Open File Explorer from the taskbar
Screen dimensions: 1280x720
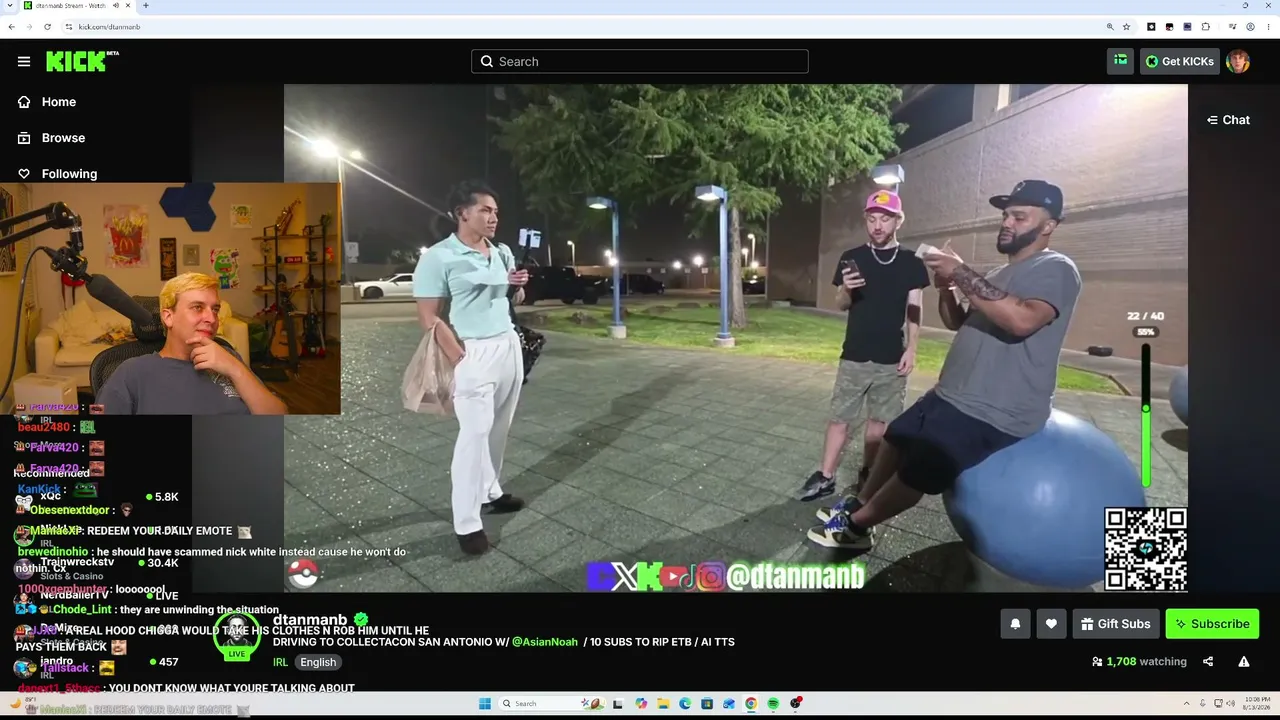click(663, 704)
